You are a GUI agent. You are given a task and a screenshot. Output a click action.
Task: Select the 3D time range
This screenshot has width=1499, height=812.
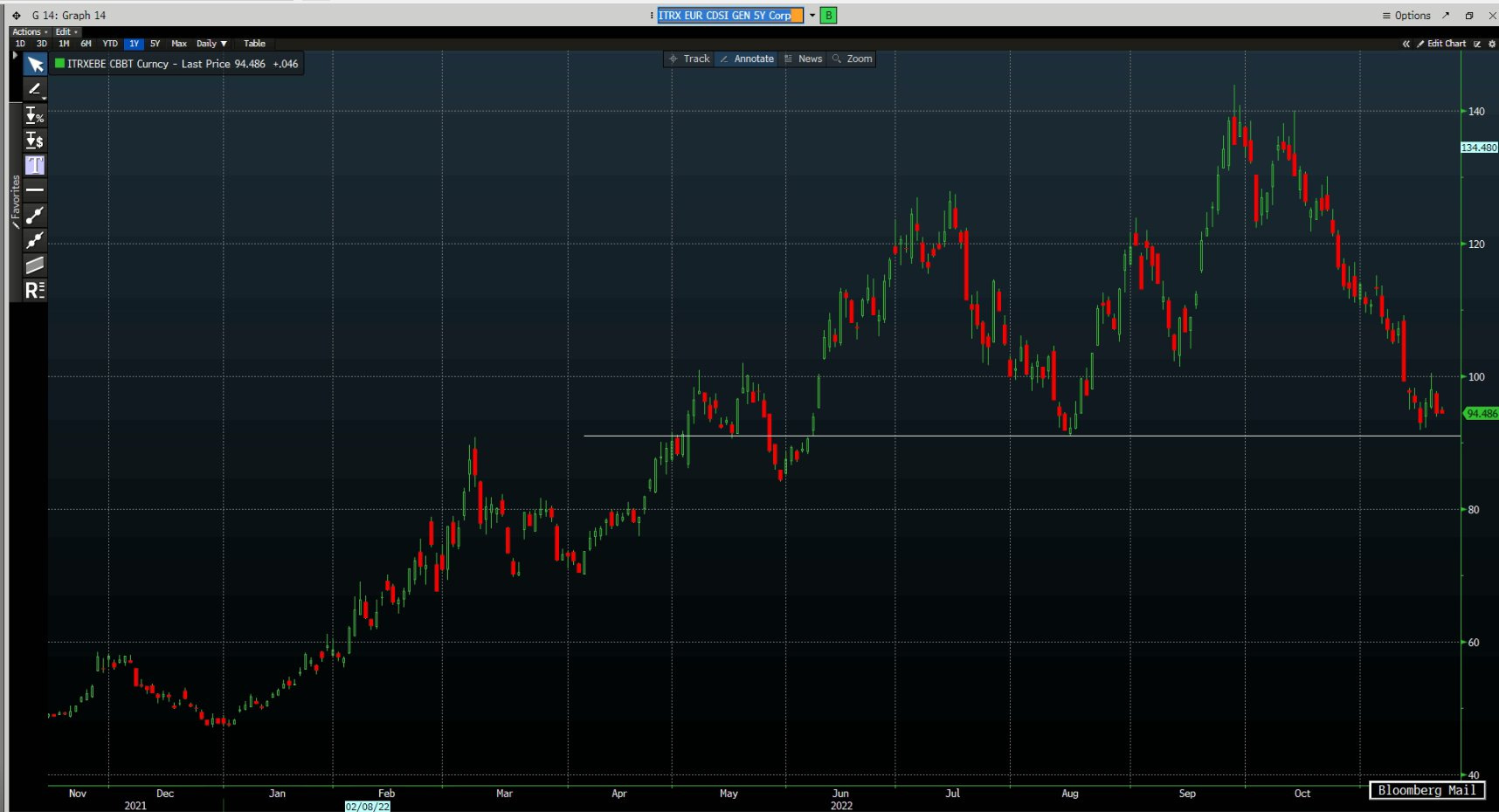pos(41,44)
